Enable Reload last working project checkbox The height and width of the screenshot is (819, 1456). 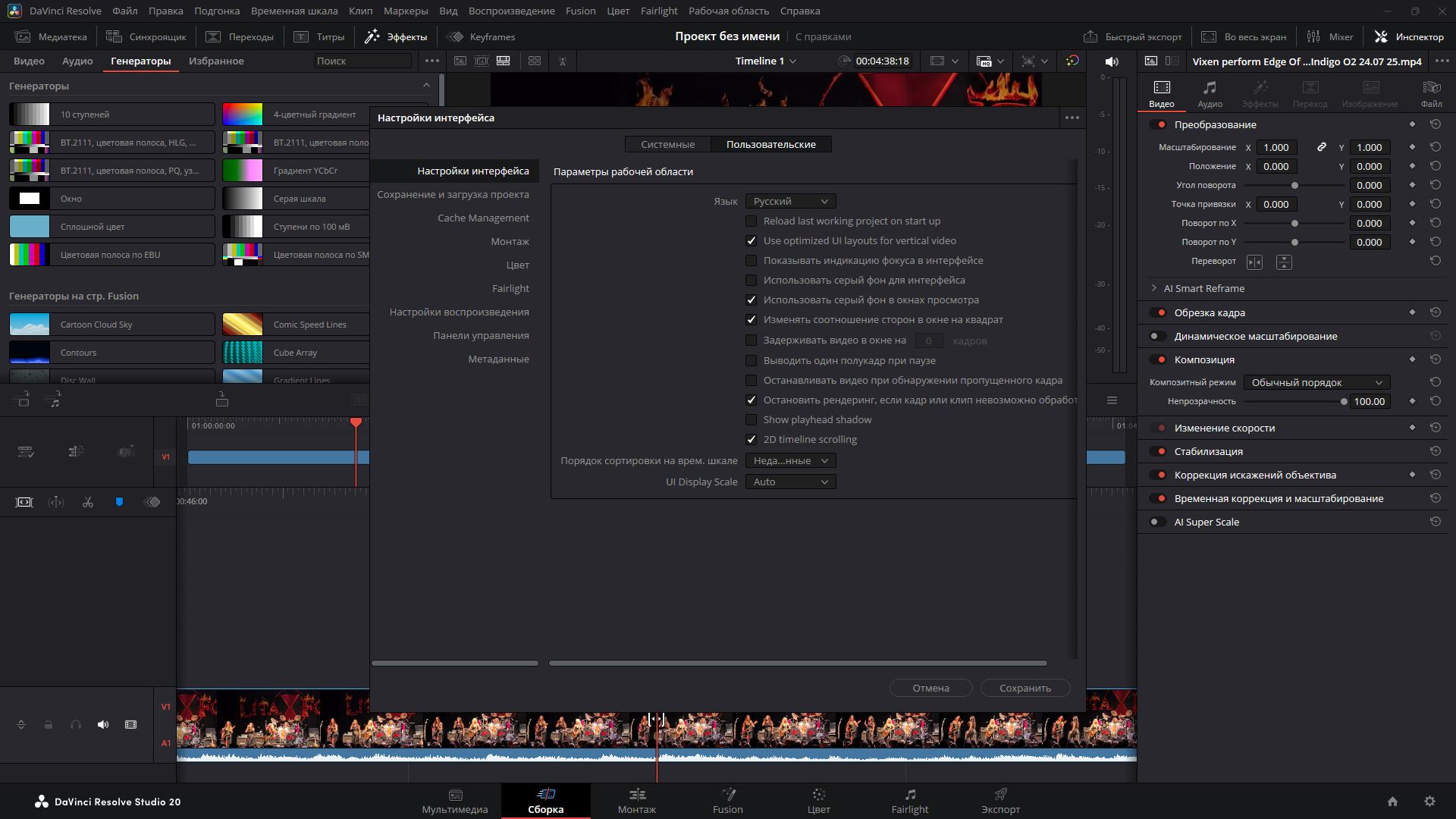pos(751,221)
